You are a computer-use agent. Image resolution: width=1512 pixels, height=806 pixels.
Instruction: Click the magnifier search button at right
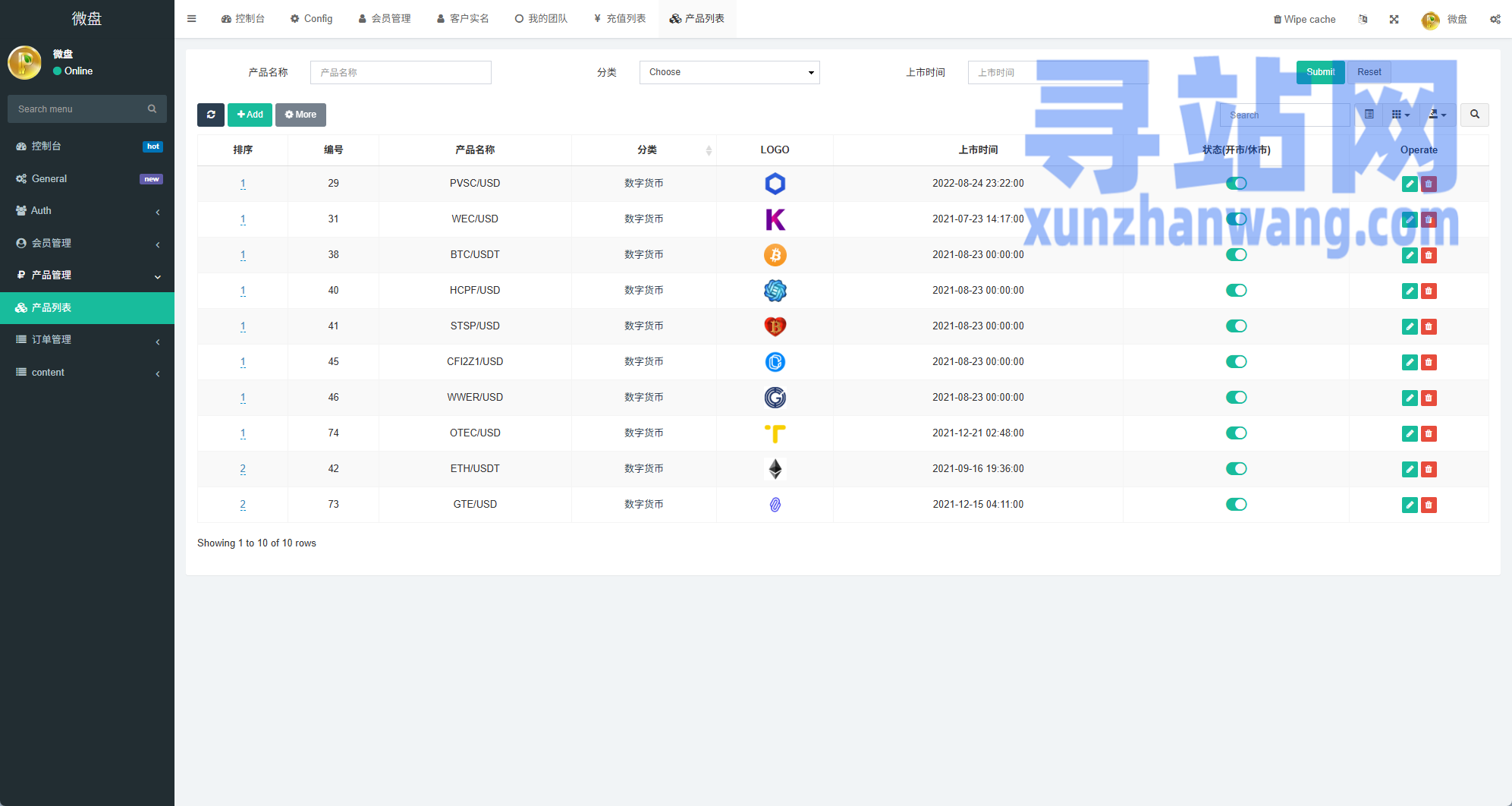coord(1474,115)
